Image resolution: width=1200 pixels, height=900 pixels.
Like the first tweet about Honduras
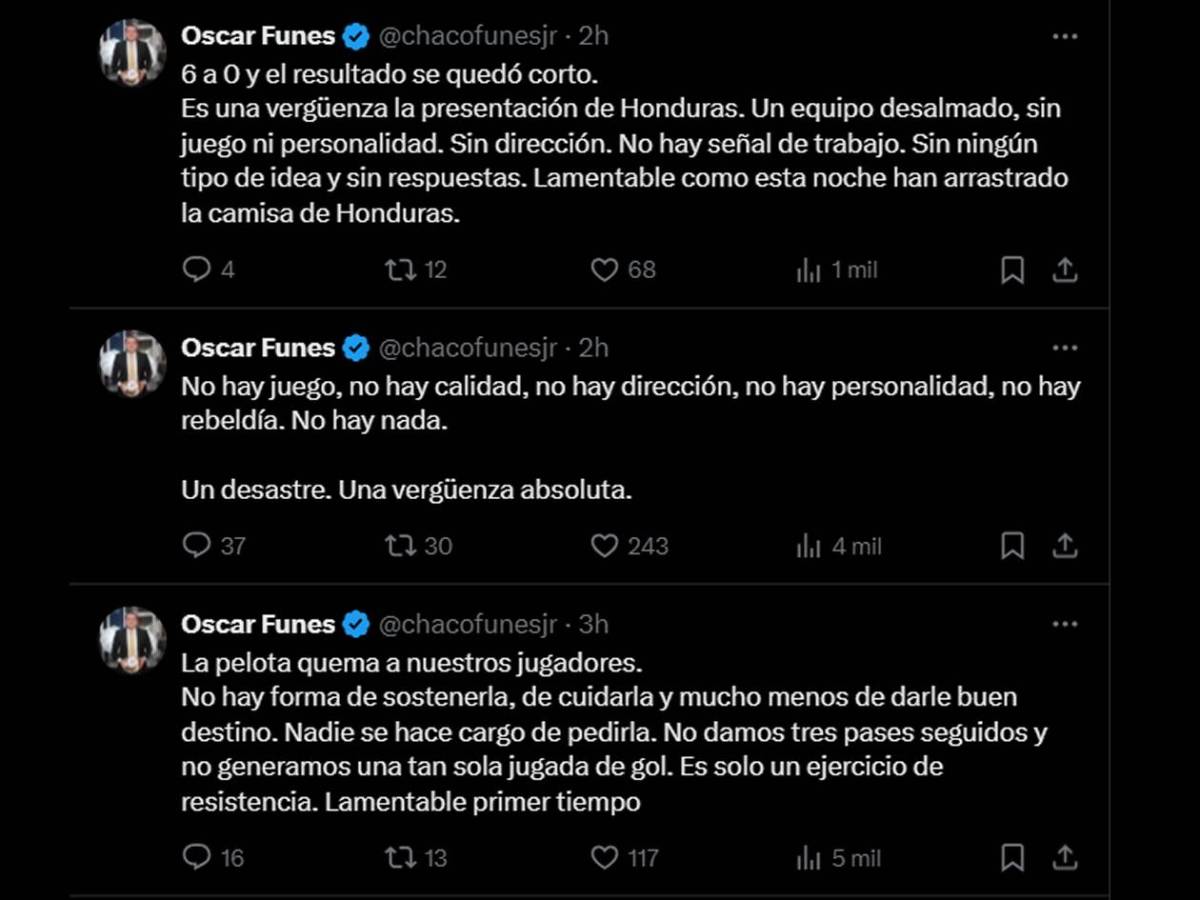602,268
